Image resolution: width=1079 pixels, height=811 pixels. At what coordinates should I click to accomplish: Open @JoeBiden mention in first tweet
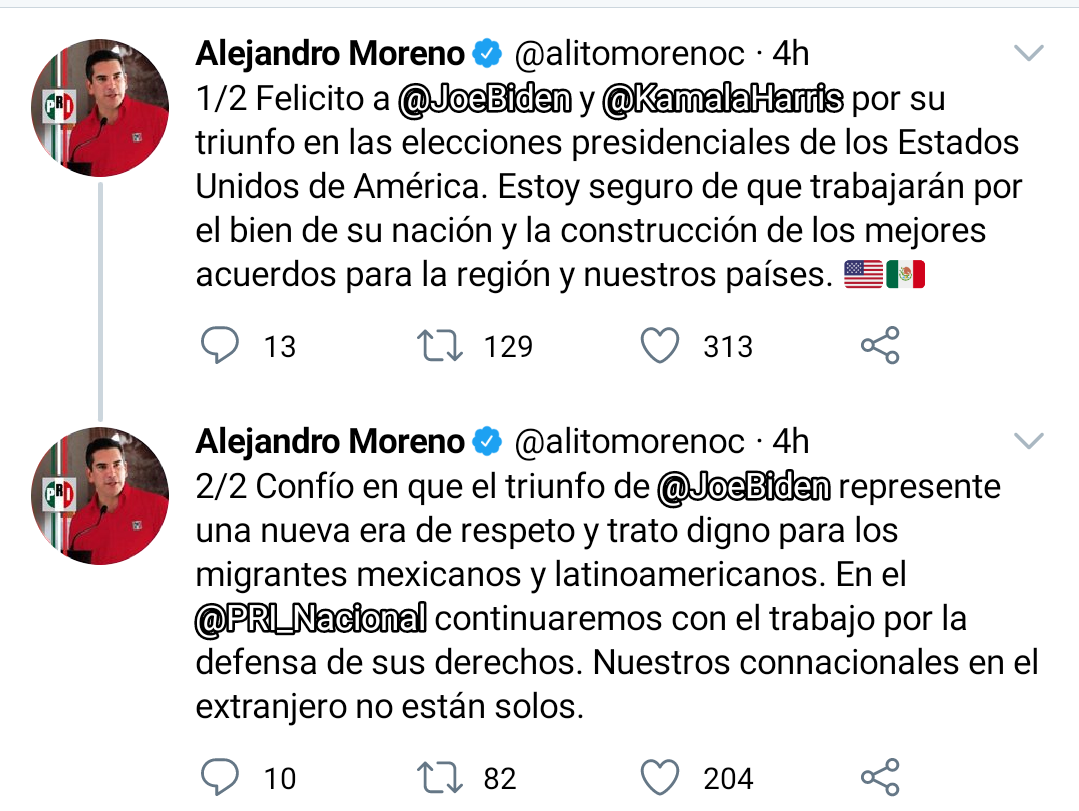pos(485,100)
